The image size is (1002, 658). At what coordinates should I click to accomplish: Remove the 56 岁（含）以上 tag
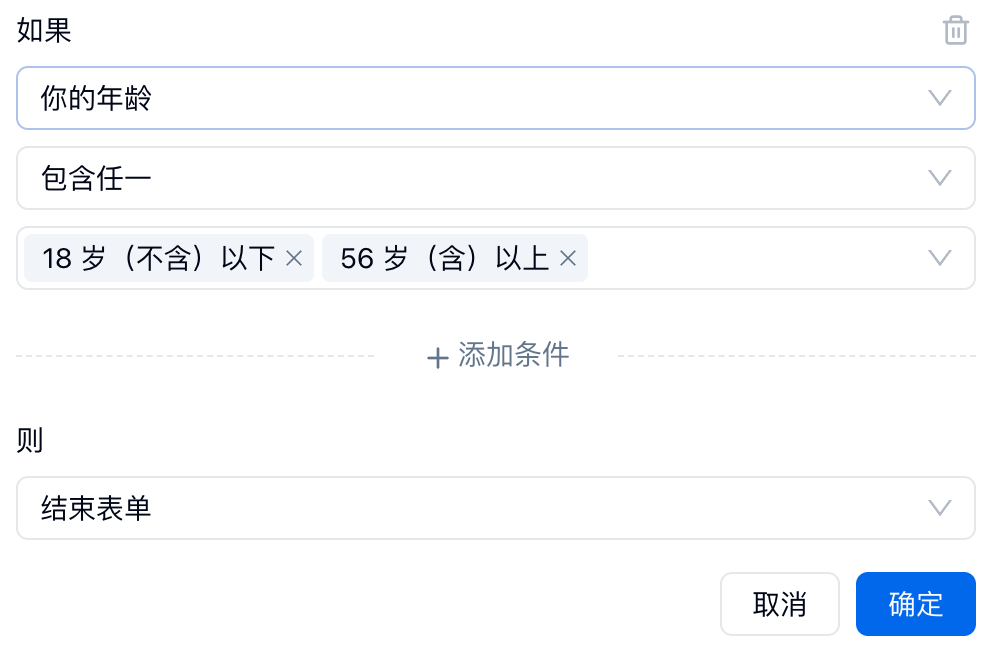click(x=568, y=258)
